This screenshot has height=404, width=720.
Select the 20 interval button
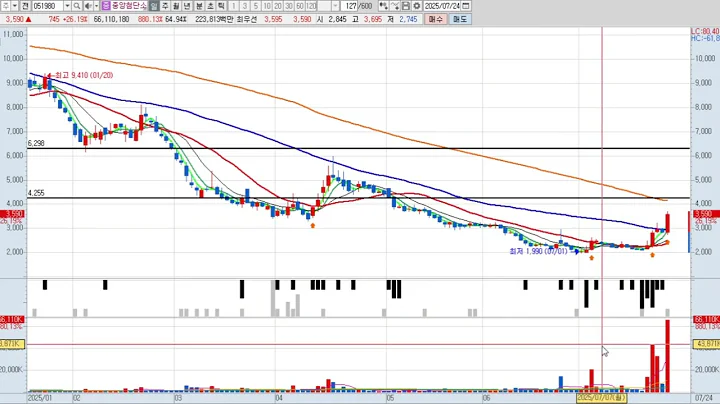pyautogui.click(x=277, y=6)
